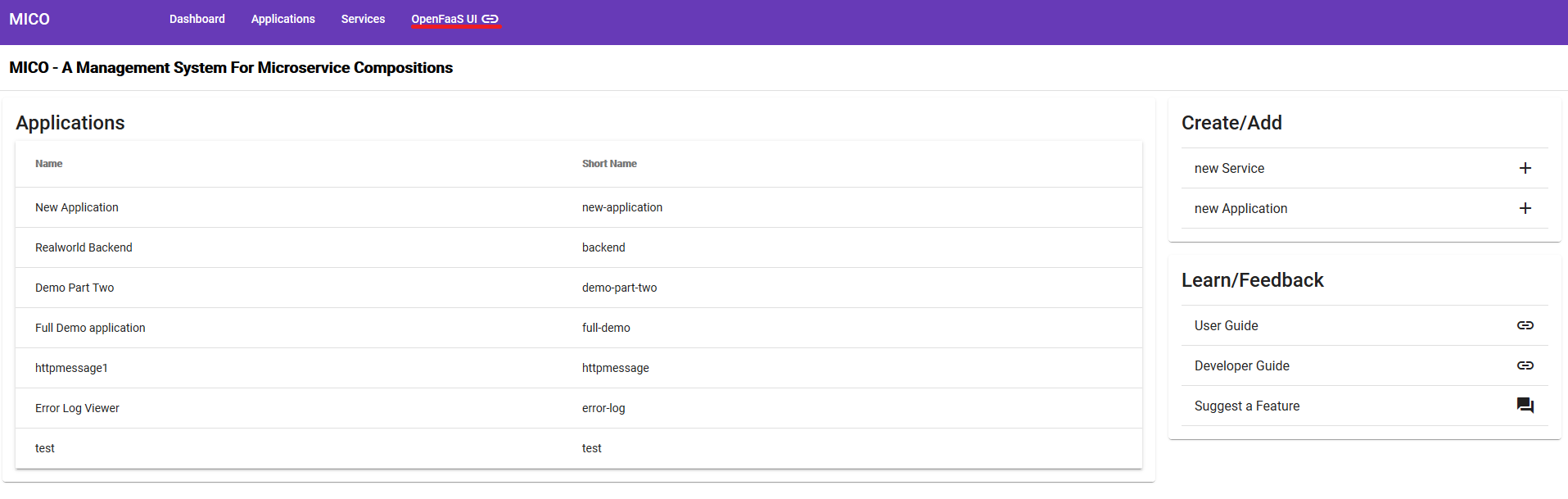Screen dimensions: 1568x499
Task: Open the Services navigation item
Action: click(x=364, y=19)
